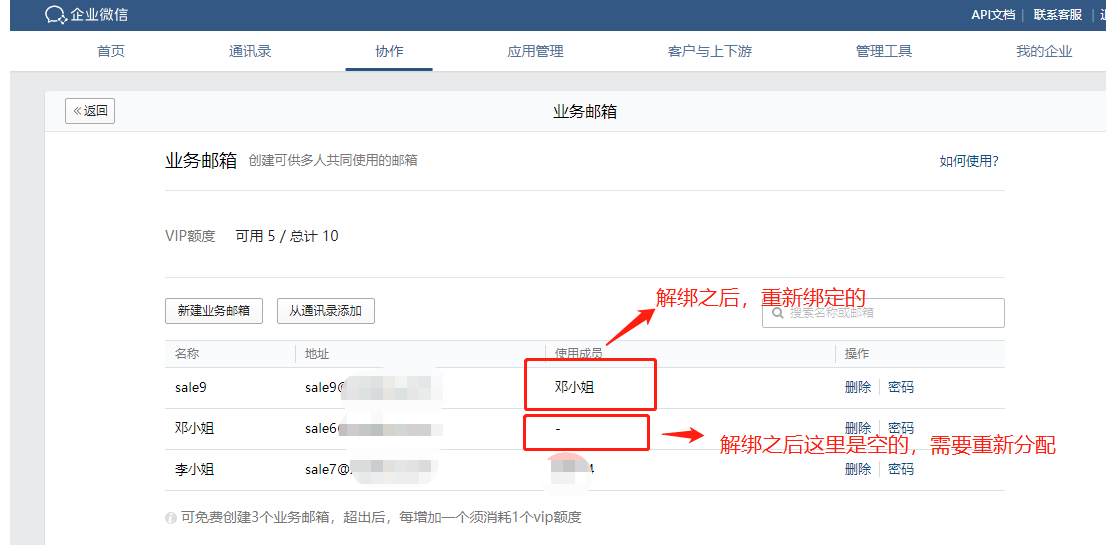Delete the 李小姐 mailbox row

pos(857,469)
